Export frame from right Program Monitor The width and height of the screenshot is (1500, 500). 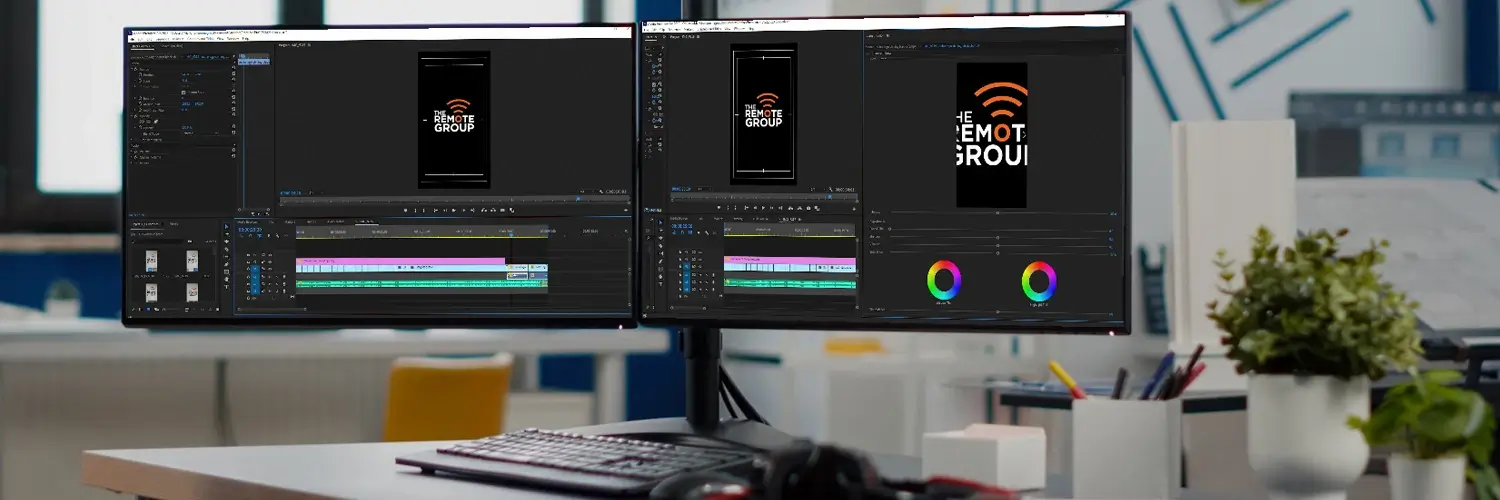[x=808, y=207]
